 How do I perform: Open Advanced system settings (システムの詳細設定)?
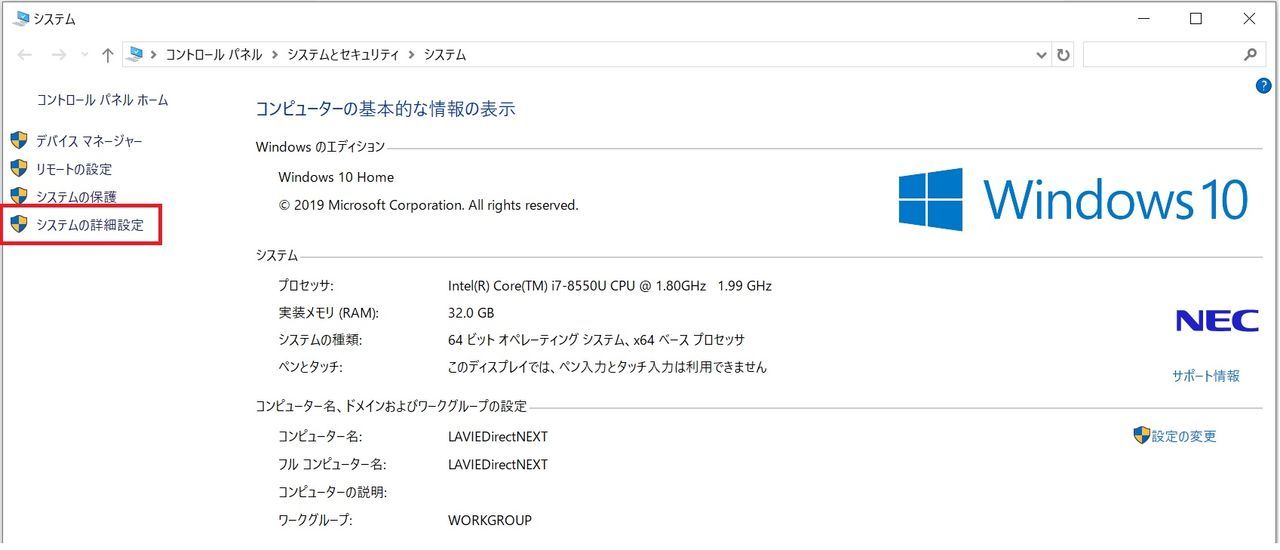pos(90,225)
